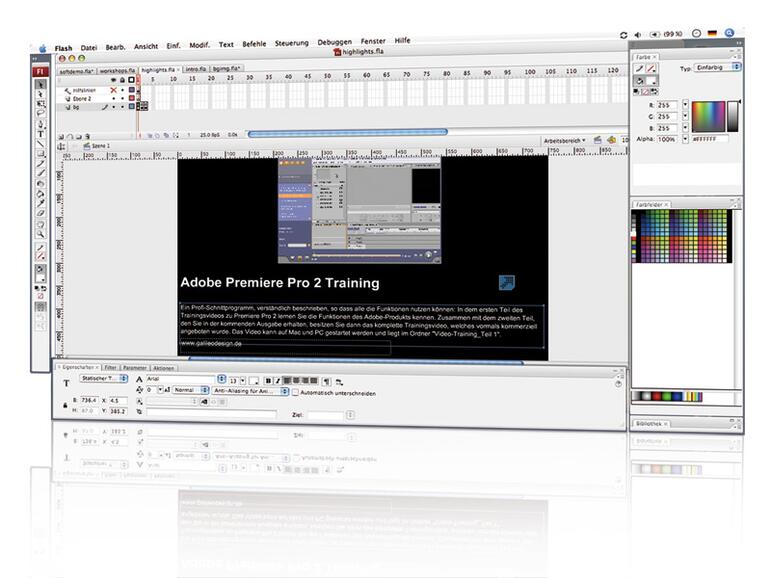Open the Normal character position dropdown
The width and height of the screenshot is (770, 578).
coord(191,390)
